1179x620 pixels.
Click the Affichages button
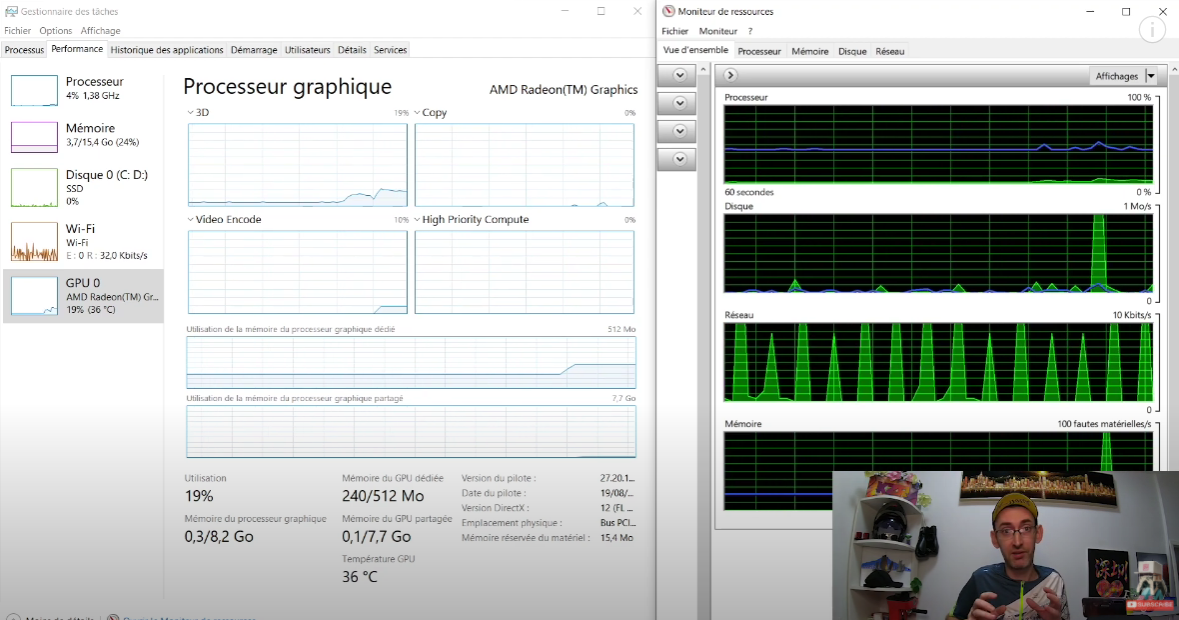click(1116, 76)
